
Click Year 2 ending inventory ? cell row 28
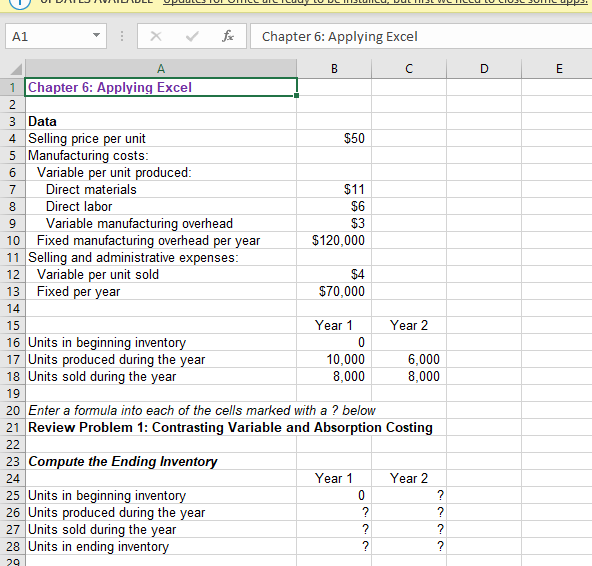click(409, 546)
